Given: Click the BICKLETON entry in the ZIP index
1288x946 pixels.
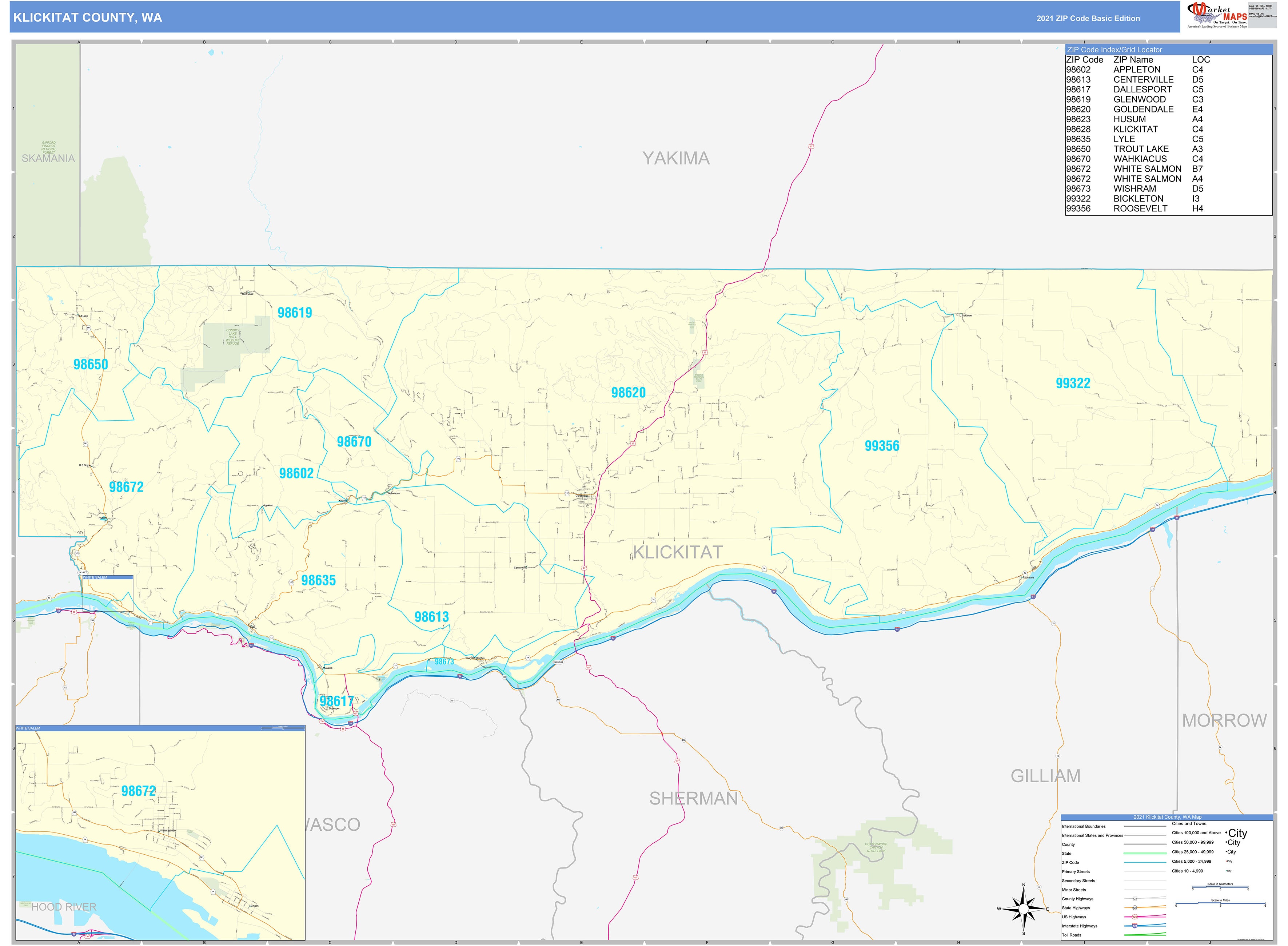Looking at the screenshot, I should (1139, 198).
